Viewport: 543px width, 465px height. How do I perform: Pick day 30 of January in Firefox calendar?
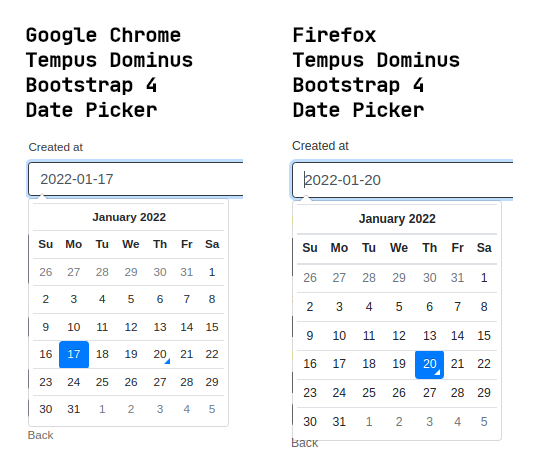point(310,422)
